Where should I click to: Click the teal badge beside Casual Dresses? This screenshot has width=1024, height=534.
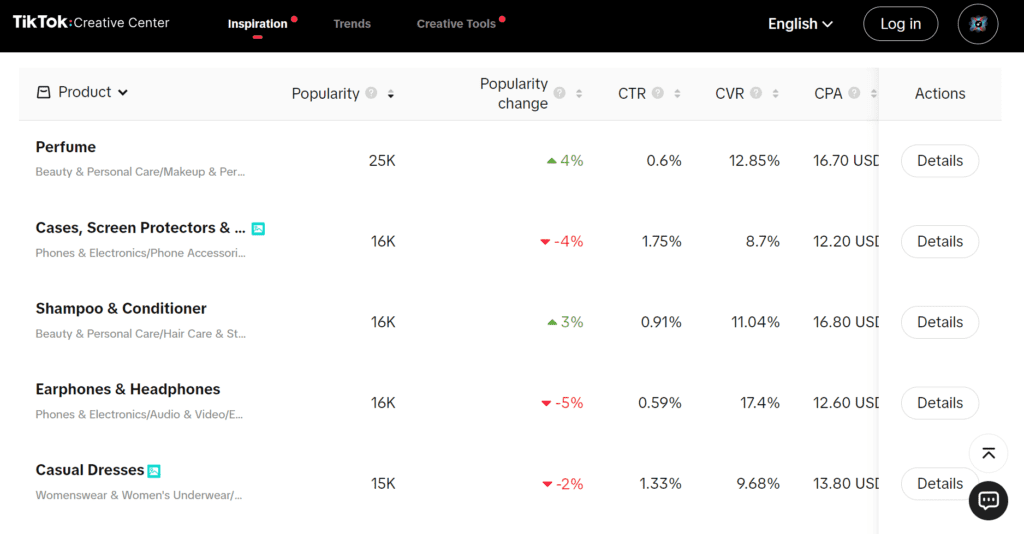coord(154,471)
